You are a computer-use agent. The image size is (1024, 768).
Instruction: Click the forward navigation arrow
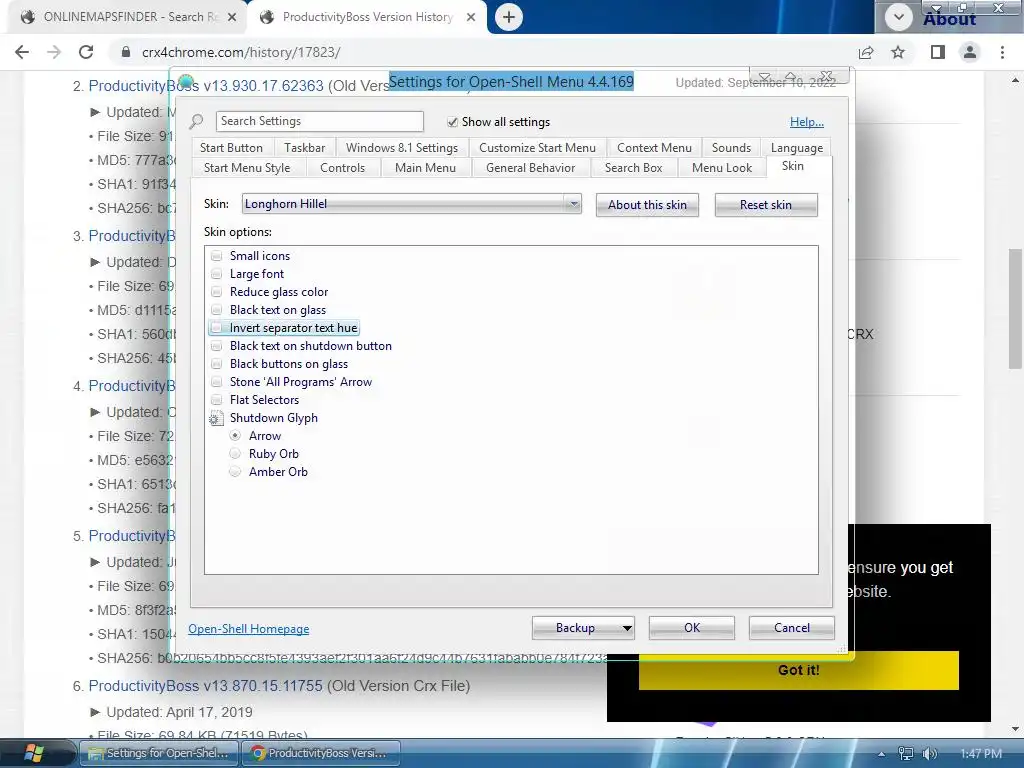(54, 52)
